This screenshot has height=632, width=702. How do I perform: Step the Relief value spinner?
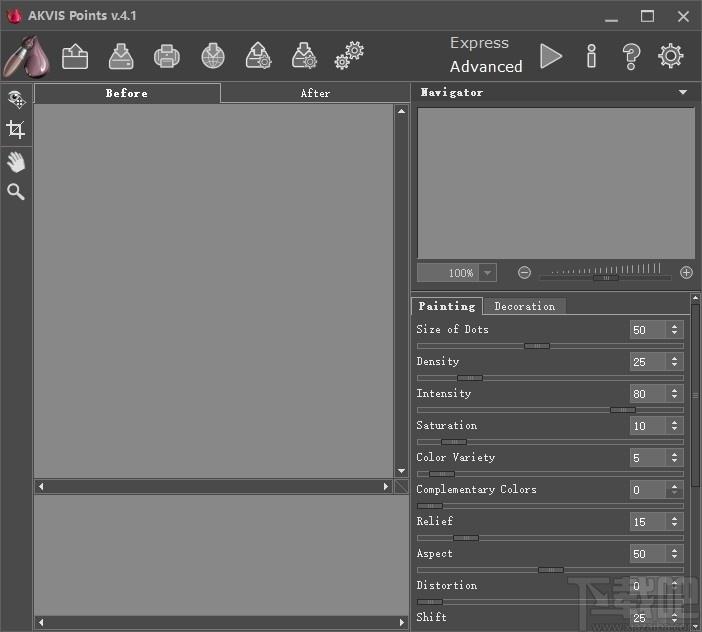click(x=674, y=521)
